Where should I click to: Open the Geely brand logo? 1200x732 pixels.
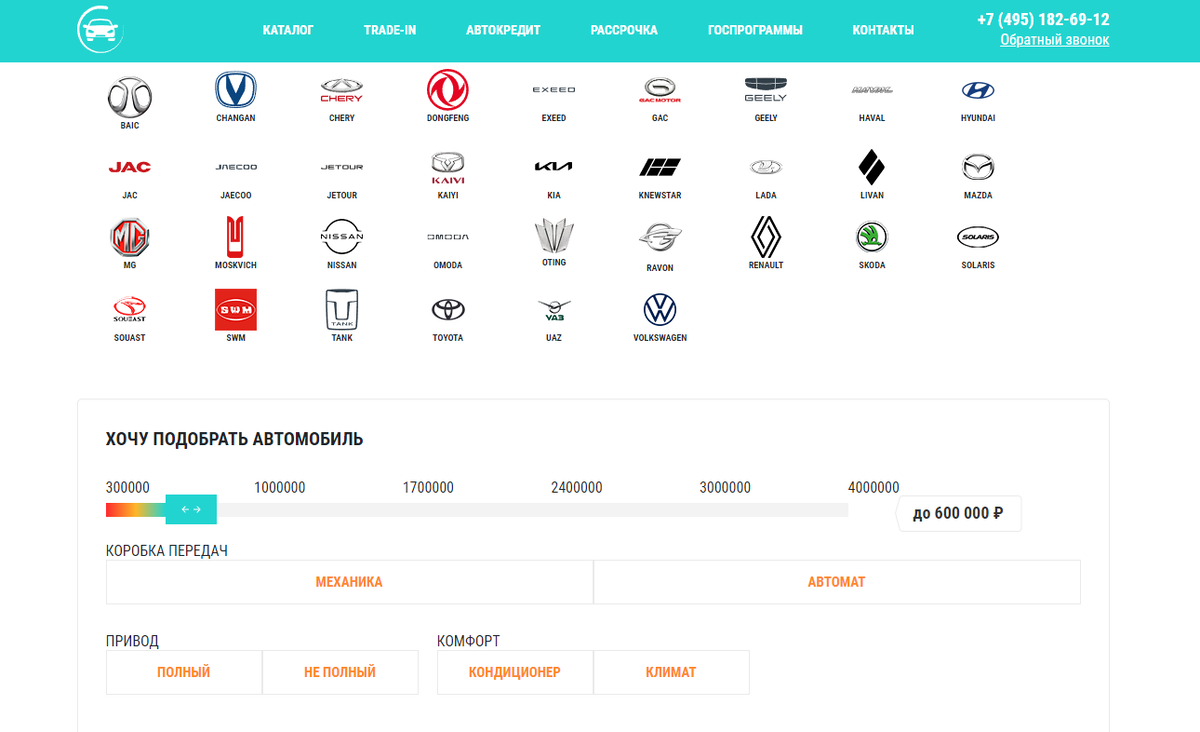point(766,90)
